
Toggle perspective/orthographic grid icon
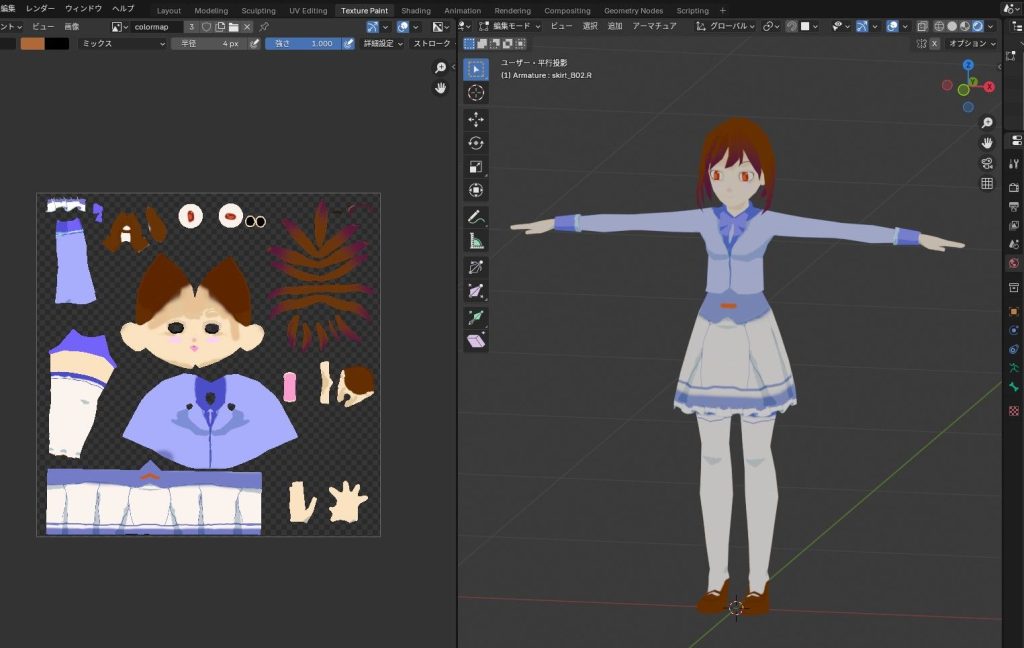(987, 183)
